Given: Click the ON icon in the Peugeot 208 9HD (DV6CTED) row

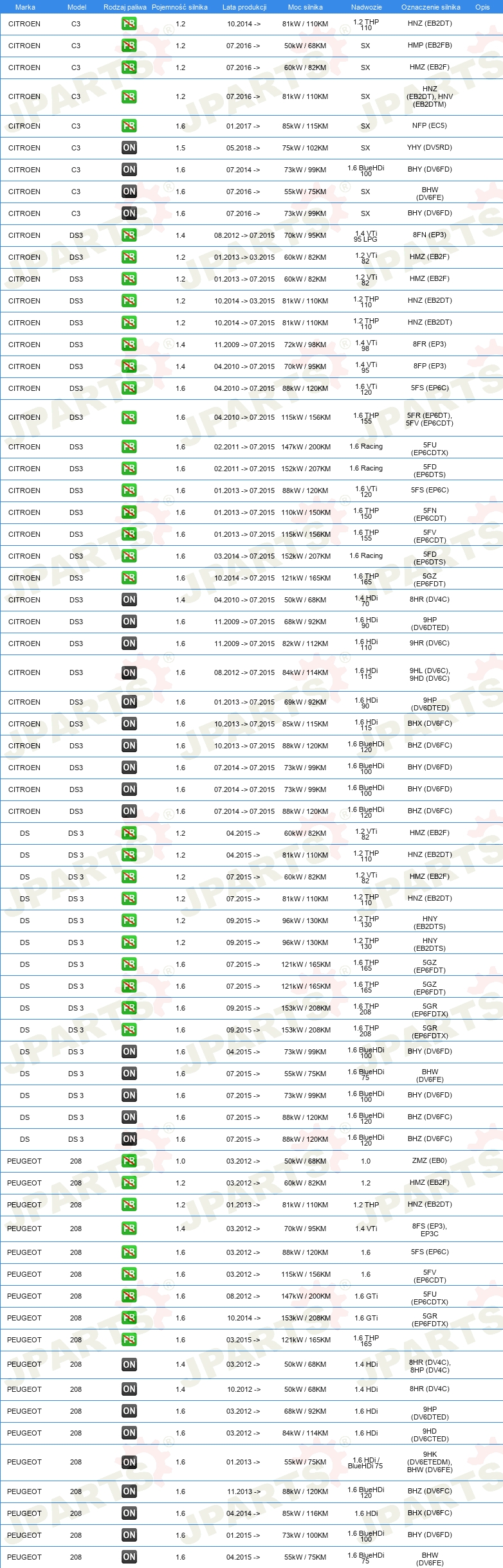Looking at the screenshot, I should (x=129, y=1433).
